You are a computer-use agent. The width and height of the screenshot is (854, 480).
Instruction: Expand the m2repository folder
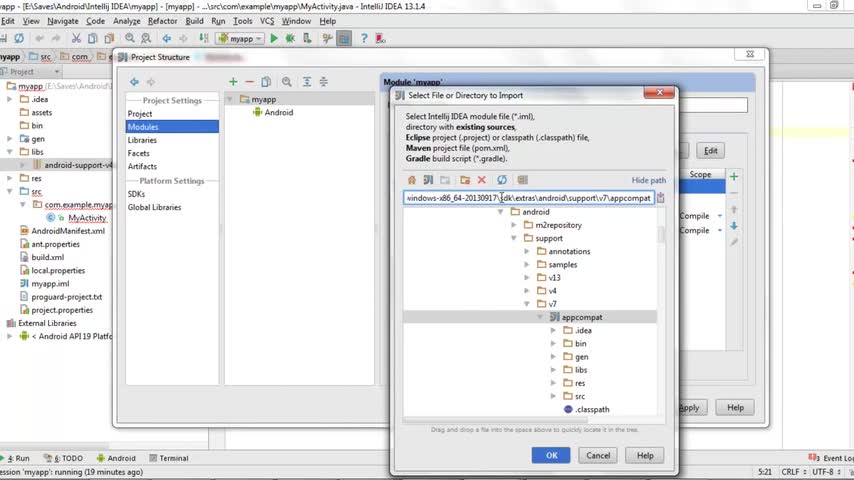(514, 225)
